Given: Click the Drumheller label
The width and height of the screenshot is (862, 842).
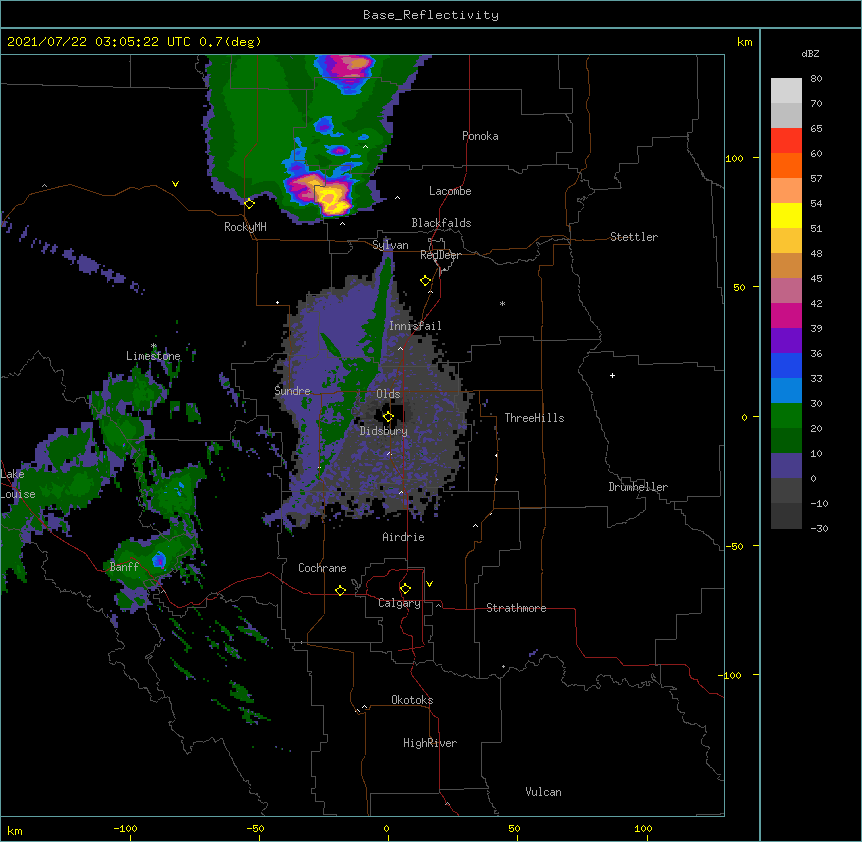Looking at the screenshot, I should [x=638, y=487].
